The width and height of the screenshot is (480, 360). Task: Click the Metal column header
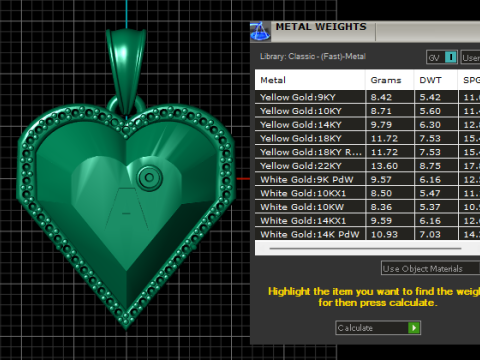[x=310, y=80]
